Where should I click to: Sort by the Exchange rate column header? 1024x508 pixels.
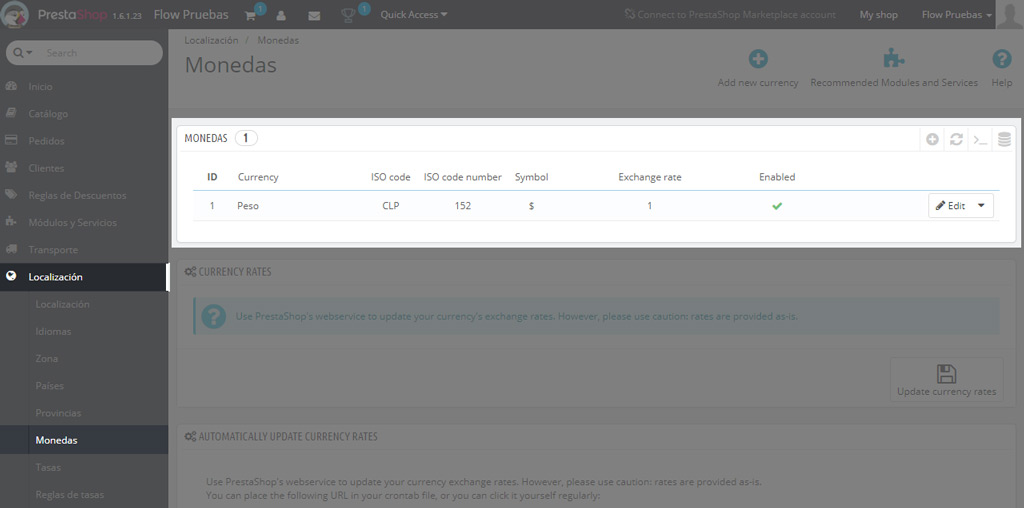point(650,177)
